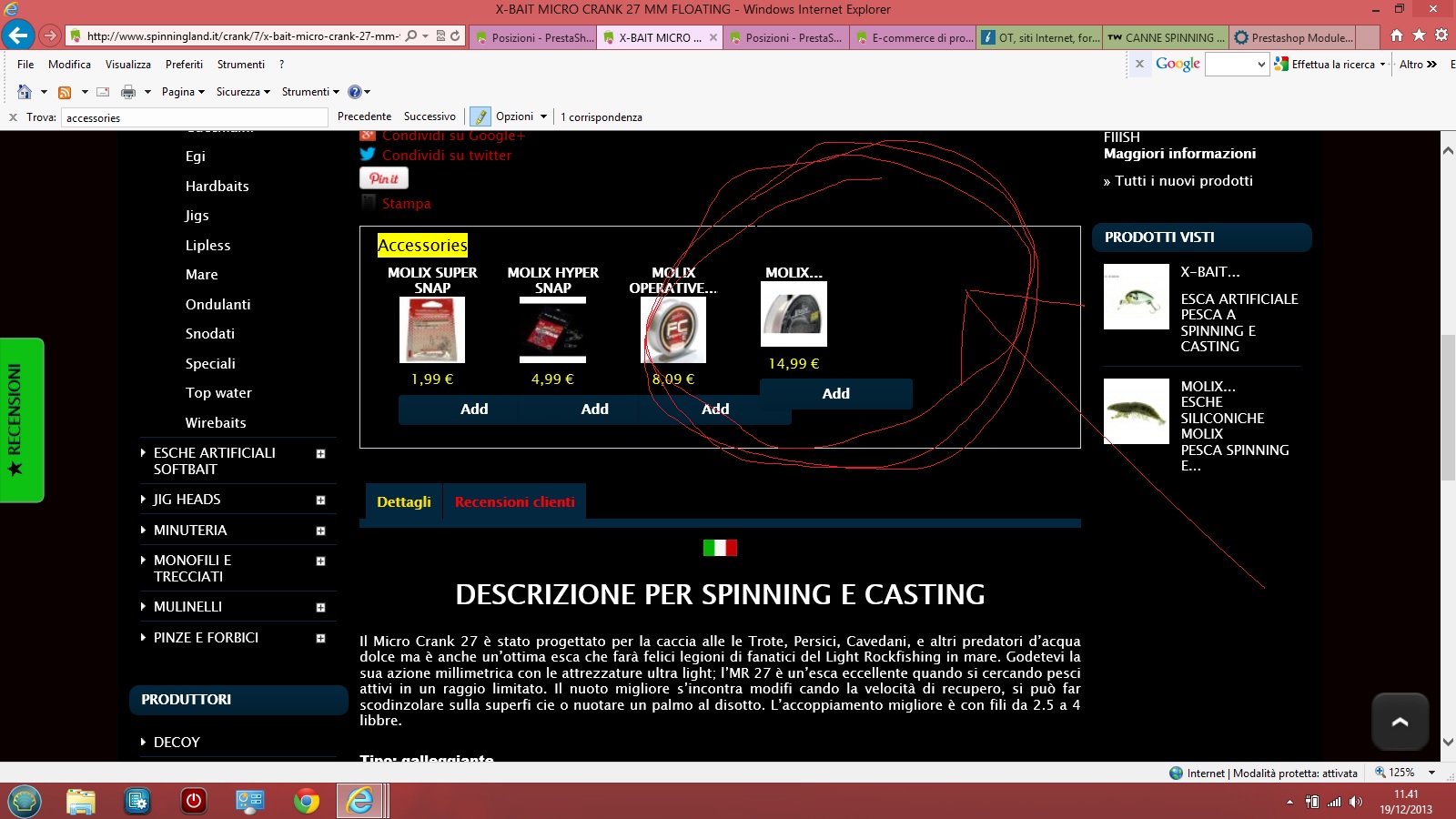
Task: Click the Twitter bird icon
Action: tap(368, 155)
